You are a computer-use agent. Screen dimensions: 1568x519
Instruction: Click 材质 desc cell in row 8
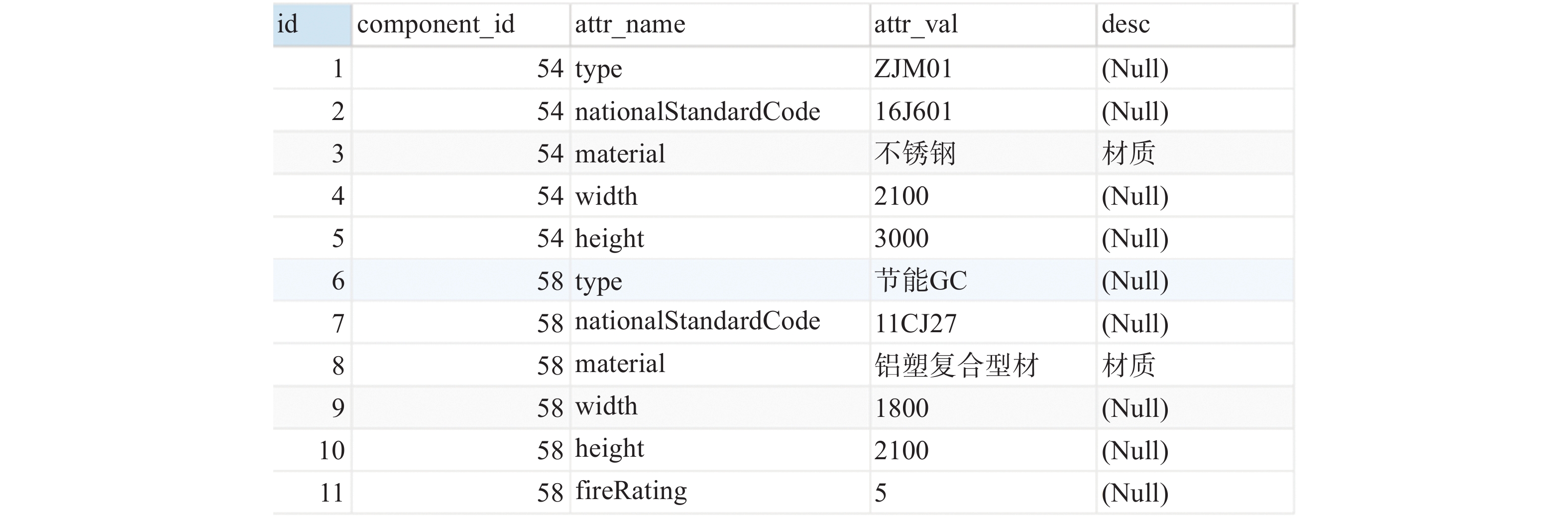pyautogui.click(x=1196, y=366)
